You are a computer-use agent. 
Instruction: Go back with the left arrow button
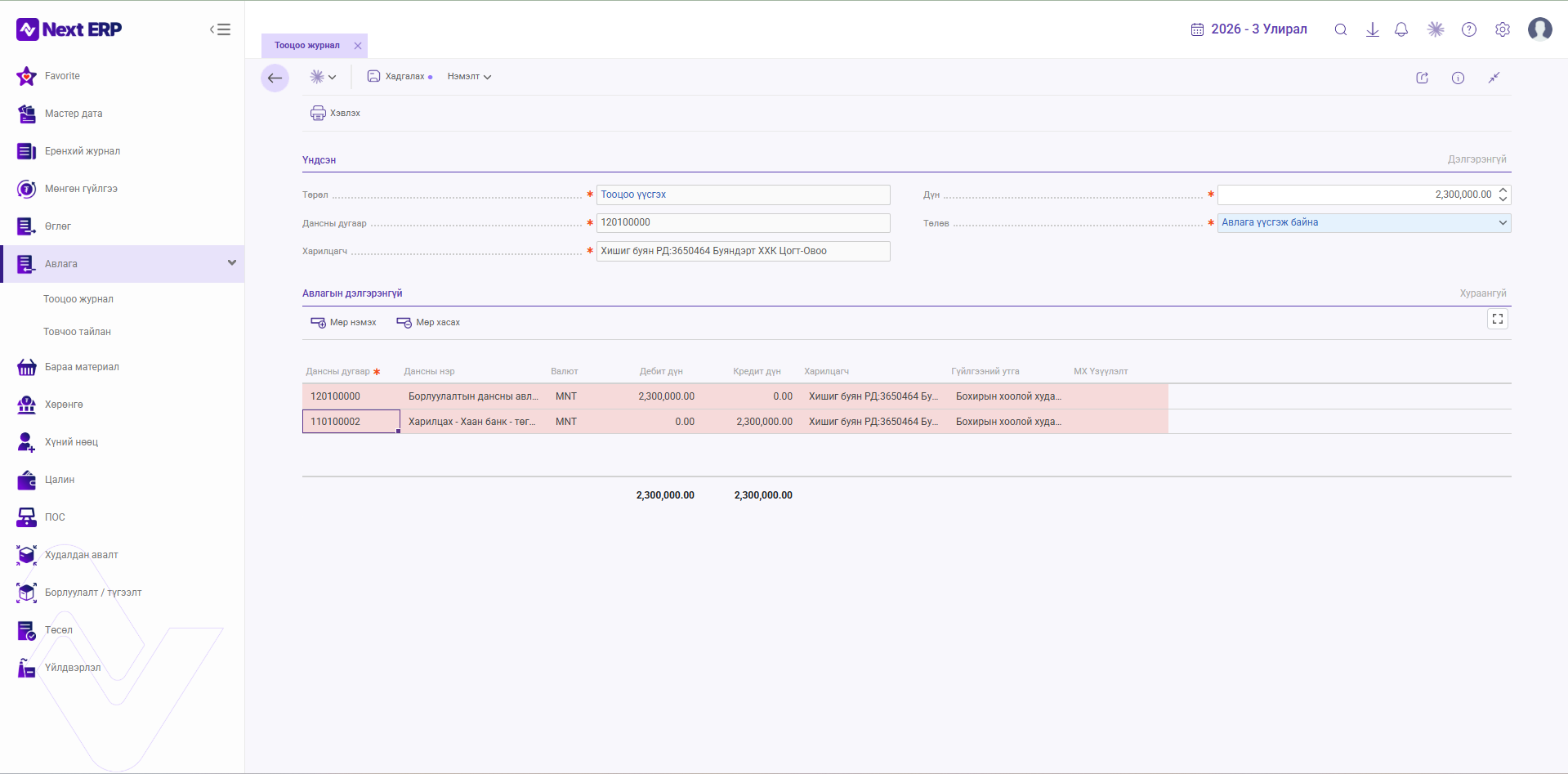click(275, 78)
